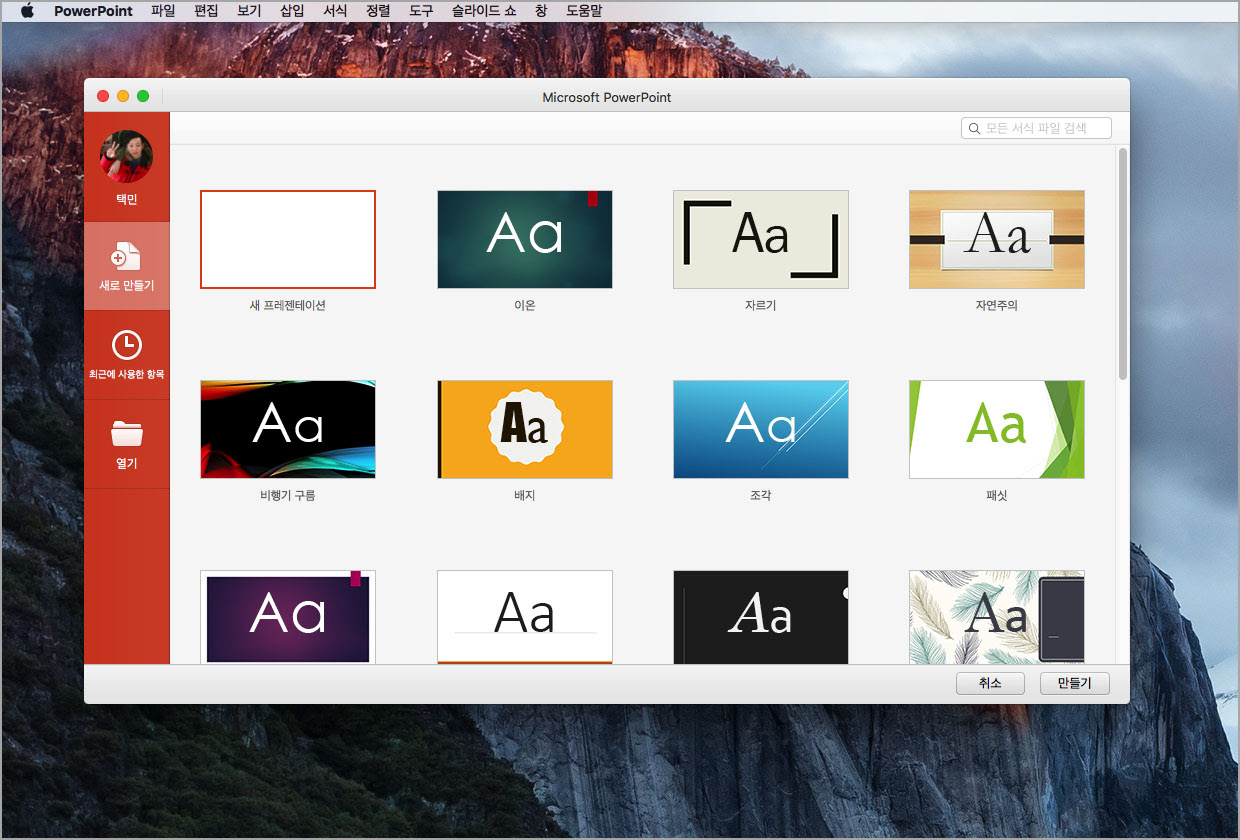
Task: Open the 파일 menu
Action: click(162, 11)
